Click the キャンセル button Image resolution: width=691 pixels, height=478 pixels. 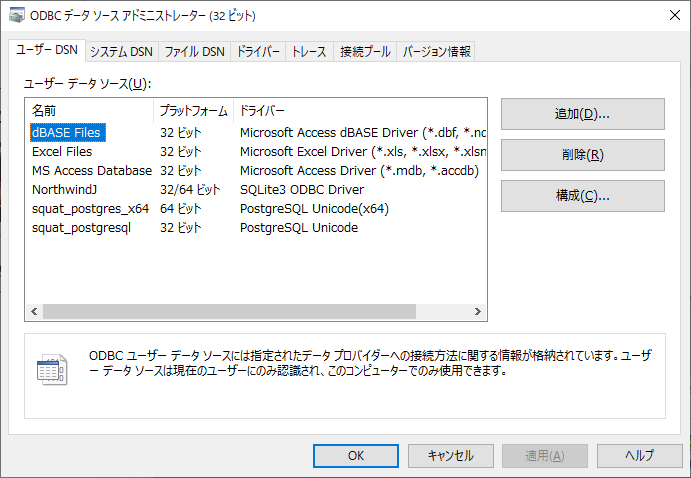click(x=450, y=455)
